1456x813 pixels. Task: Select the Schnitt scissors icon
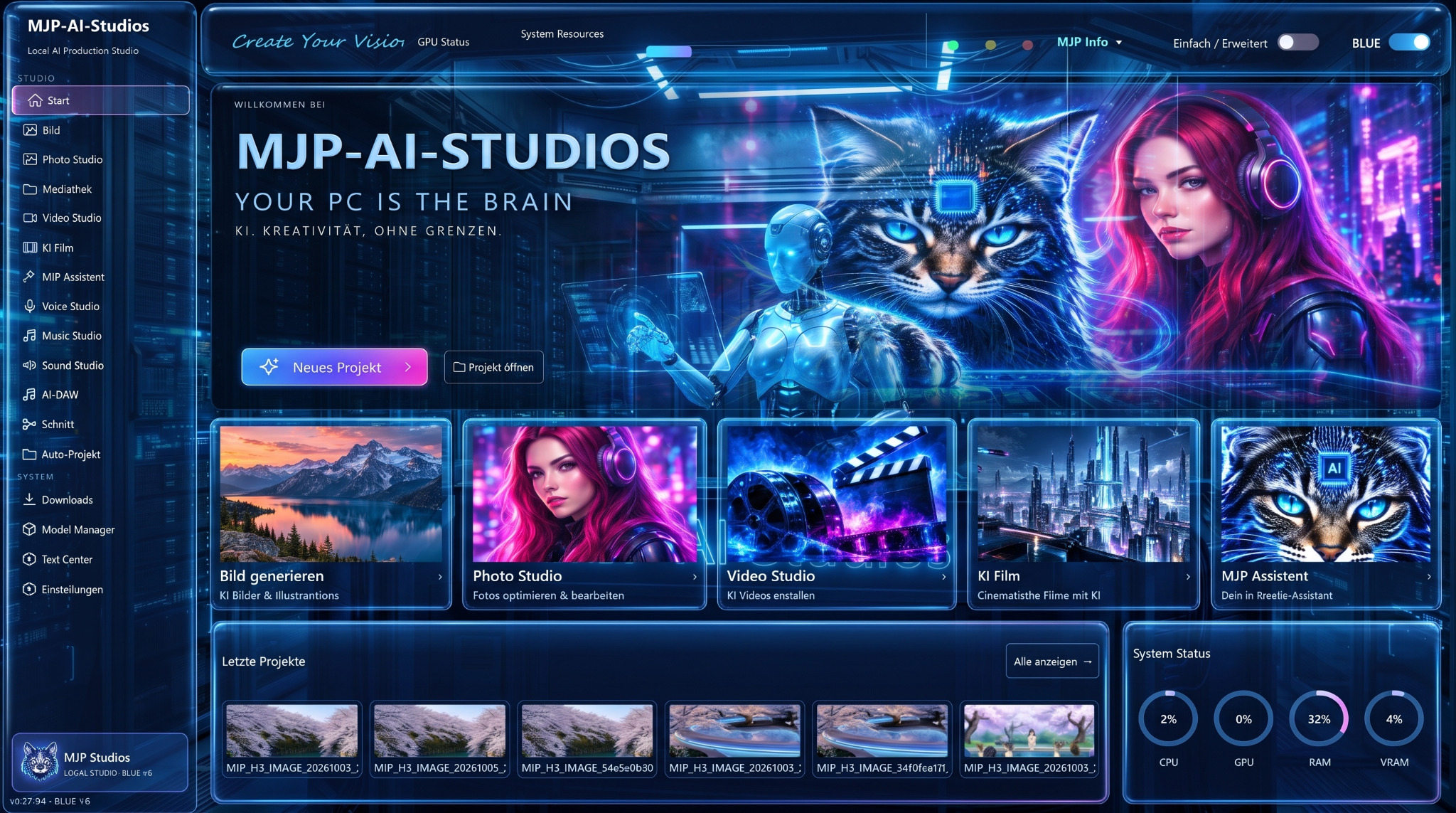pos(29,424)
